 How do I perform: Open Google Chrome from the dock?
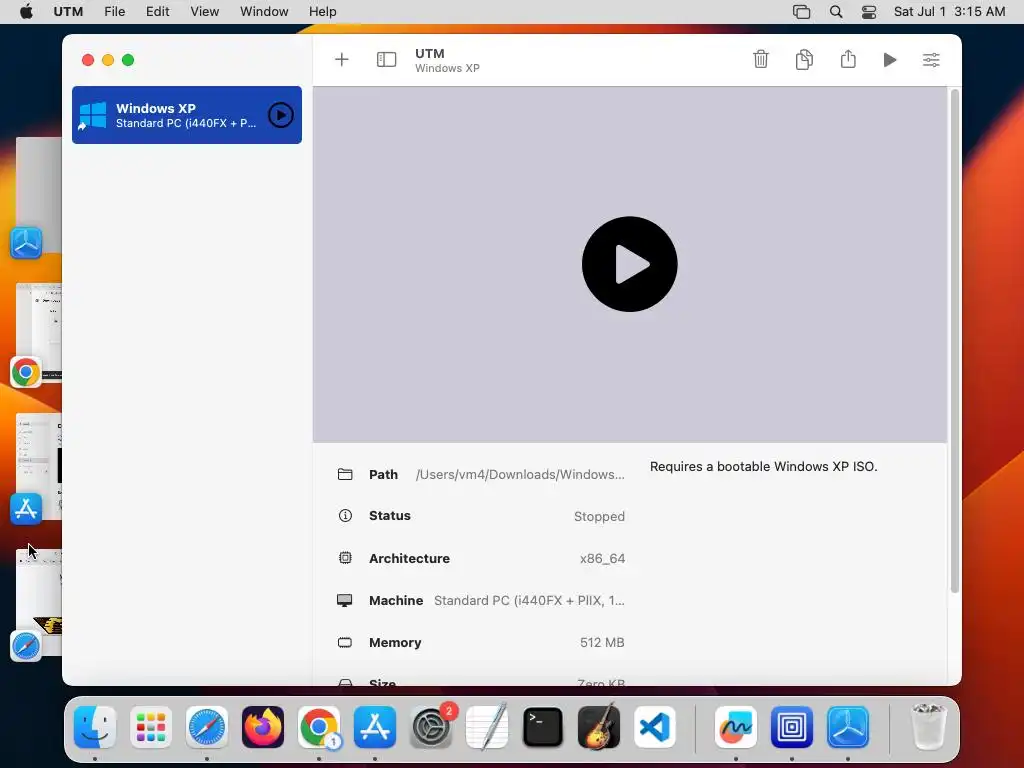[319, 727]
